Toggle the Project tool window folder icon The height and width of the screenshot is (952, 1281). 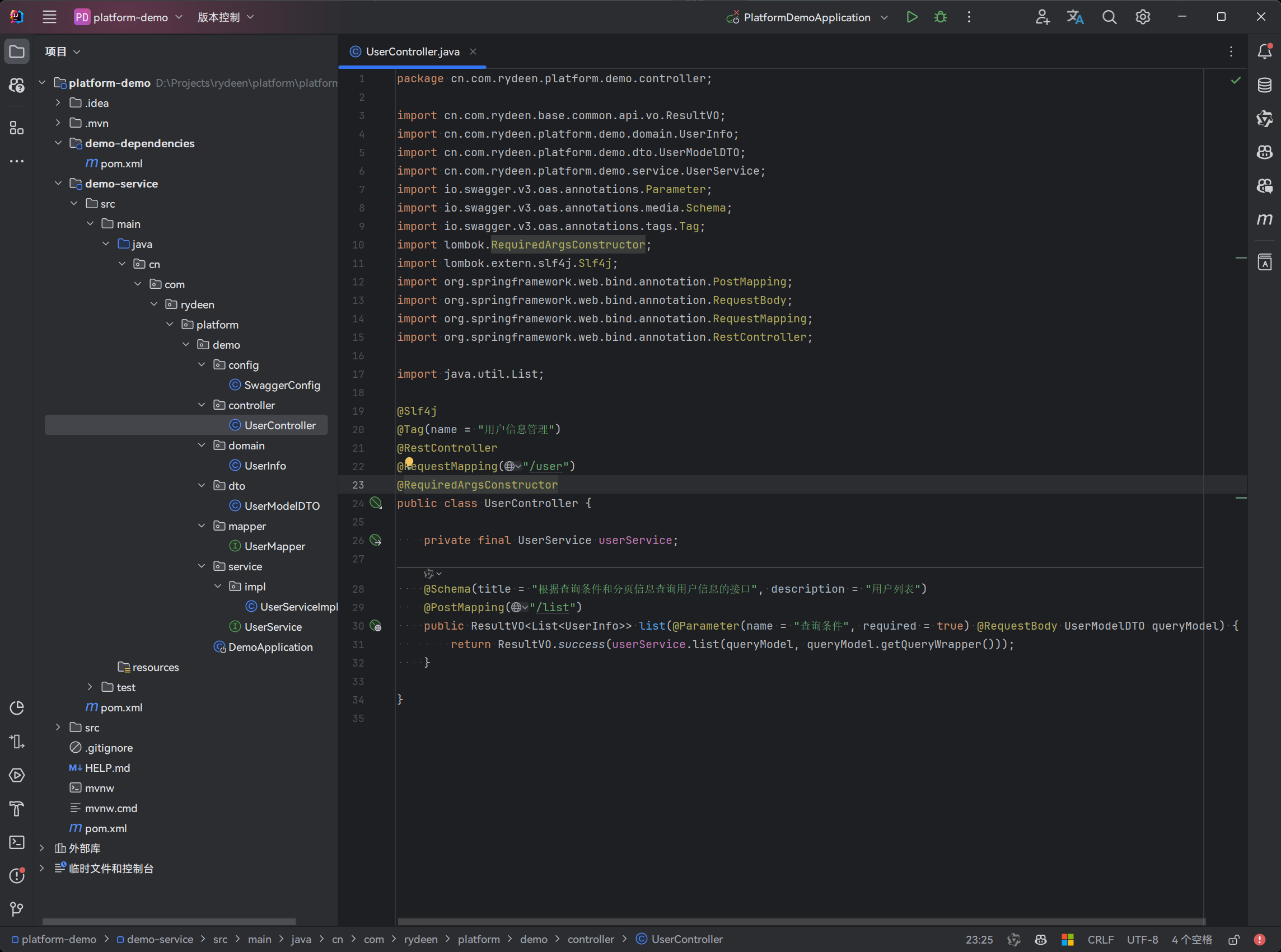tap(17, 51)
